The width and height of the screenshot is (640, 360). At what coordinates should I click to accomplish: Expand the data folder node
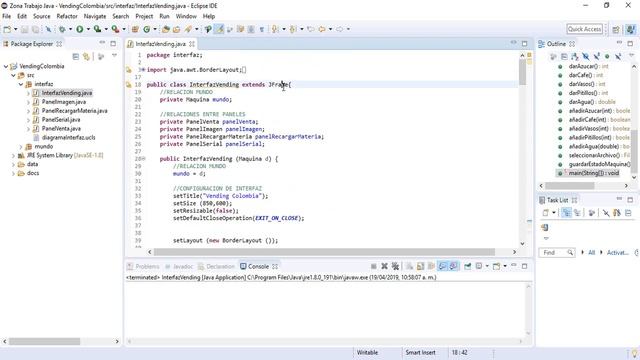[x=13, y=164]
